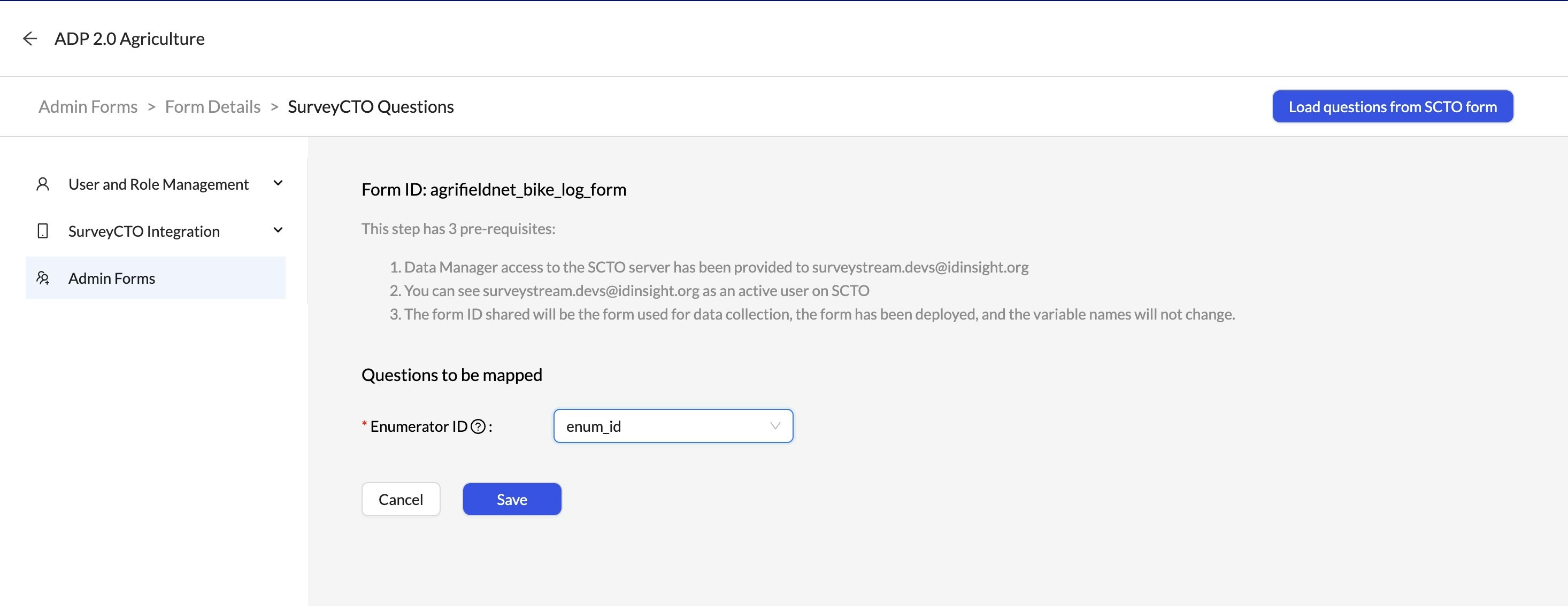The width and height of the screenshot is (1568, 606).
Task: Click the Form ID agrifieldnet_bike_log_form heading
Action: pos(493,189)
